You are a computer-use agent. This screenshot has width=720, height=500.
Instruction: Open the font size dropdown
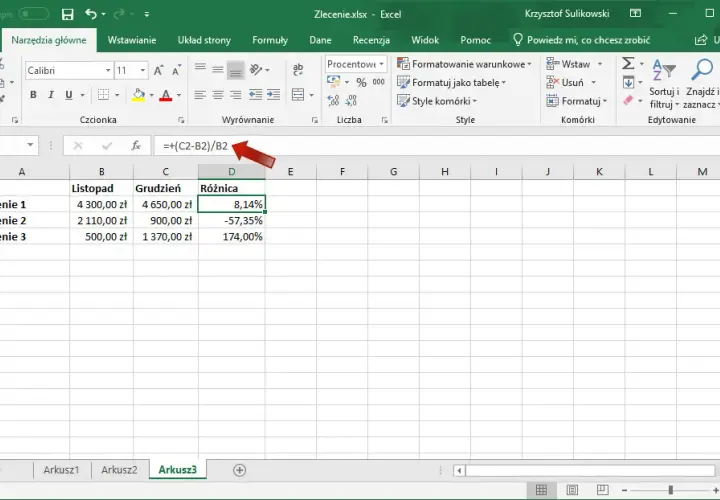[143, 70]
